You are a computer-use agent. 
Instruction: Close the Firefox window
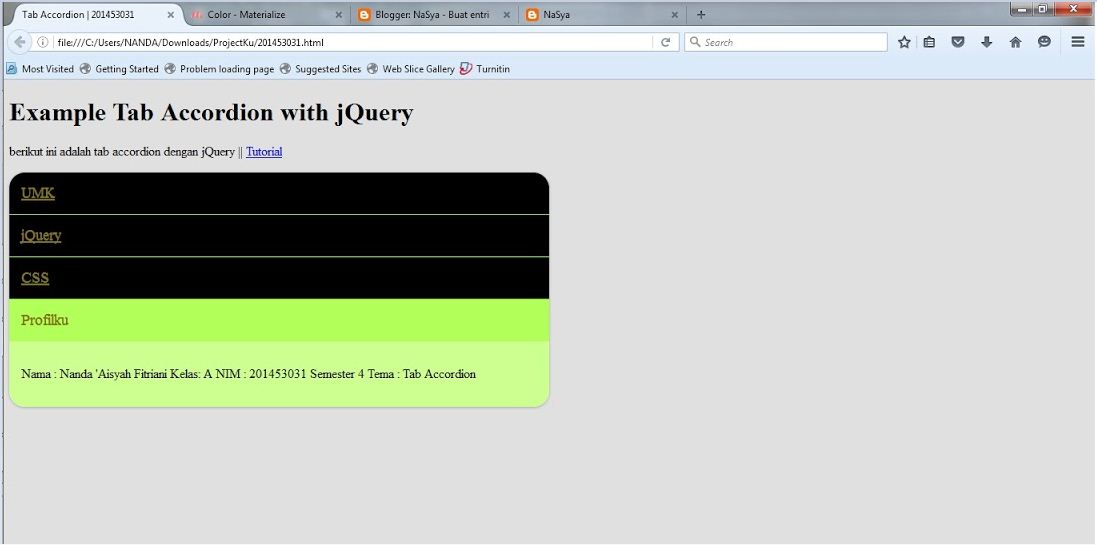point(1073,9)
